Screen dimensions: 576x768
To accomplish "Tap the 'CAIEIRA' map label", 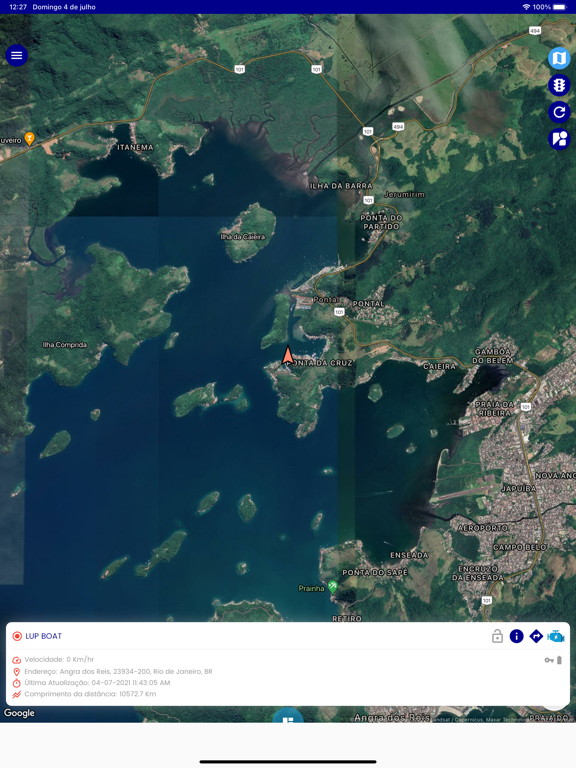I will pyautogui.click(x=439, y=366).
